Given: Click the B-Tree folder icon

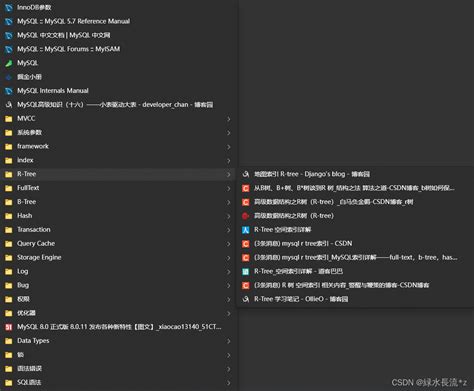Looking at the screenshot, I should pos(9,202).
